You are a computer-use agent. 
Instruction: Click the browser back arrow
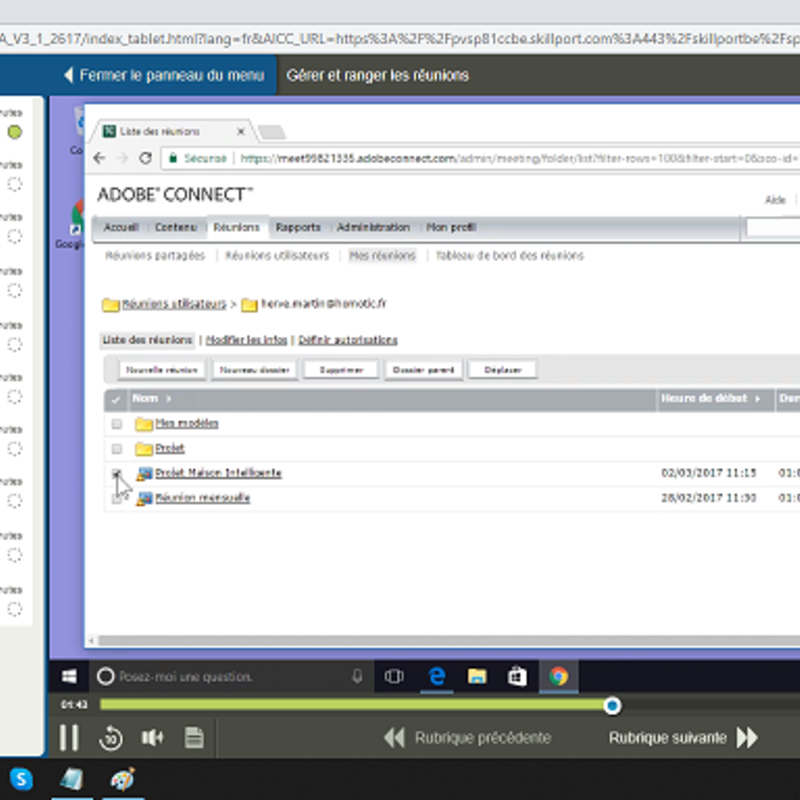[x=99, y=158]
